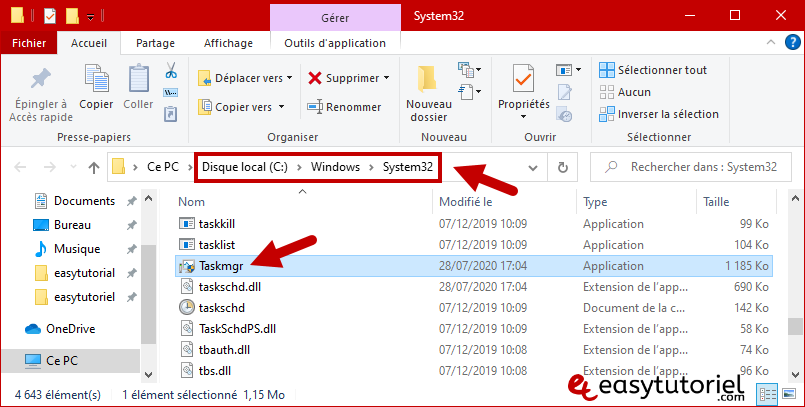Open the Fichier menu
805x407 pixels.
[x=29, y=43]
